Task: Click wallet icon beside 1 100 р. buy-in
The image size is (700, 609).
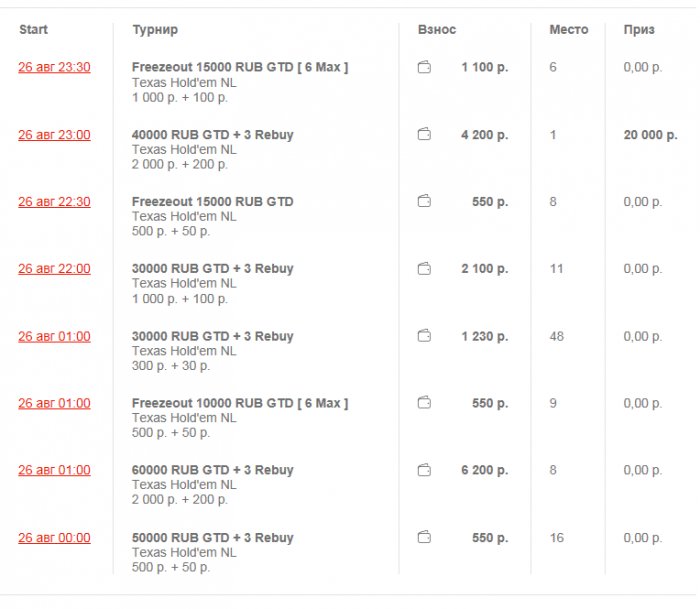Action: coord(424,68)
